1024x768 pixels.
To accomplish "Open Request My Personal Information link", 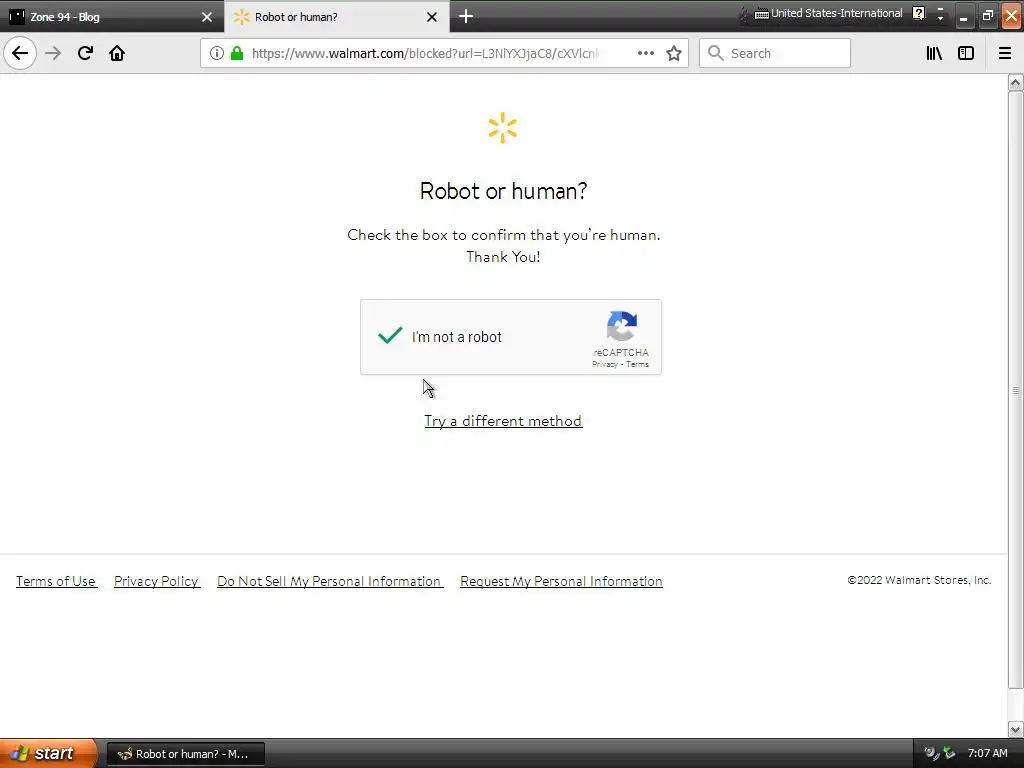I will pyautogui.click(x=561, y=581).
